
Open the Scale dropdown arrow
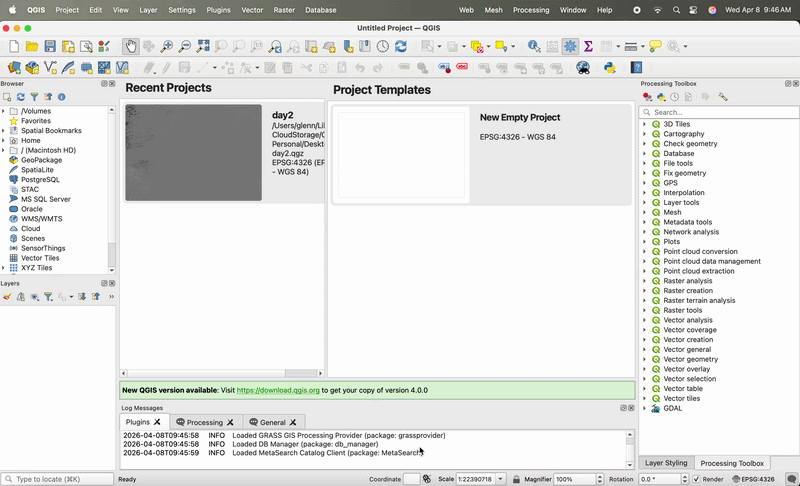501,479
